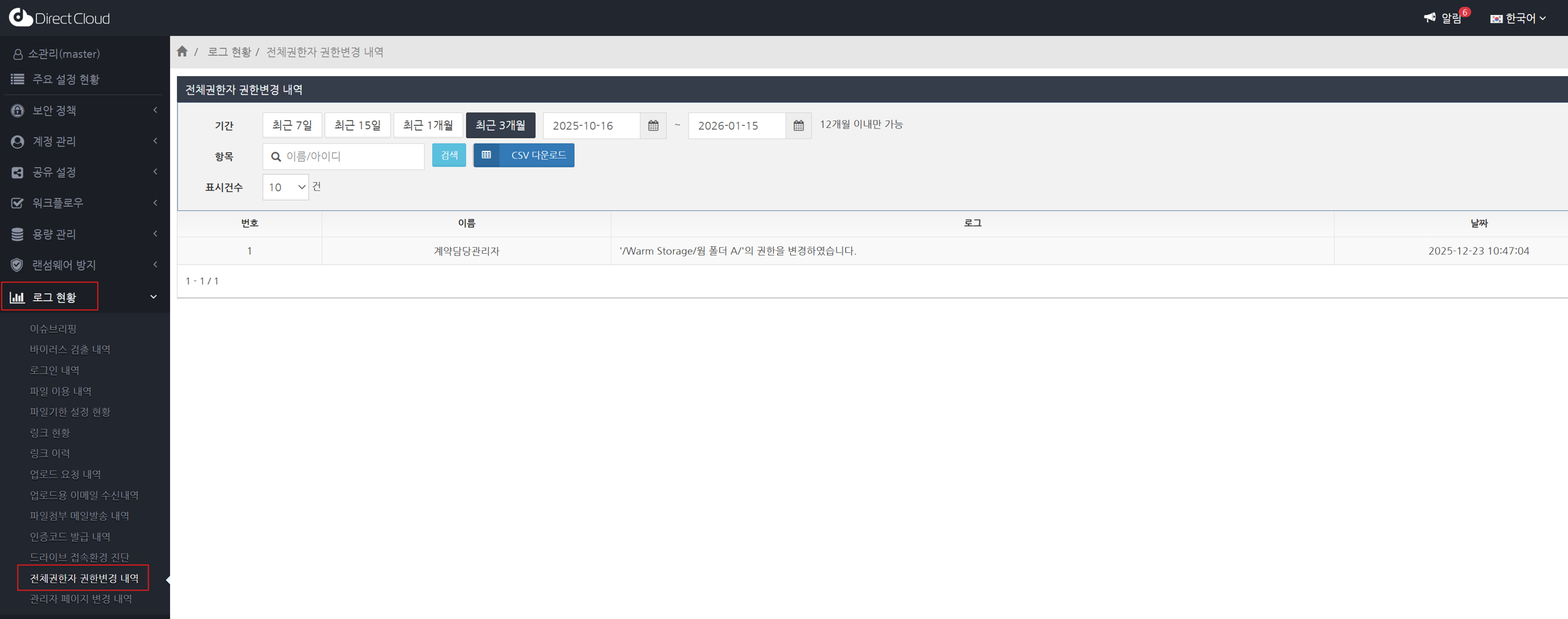Viewport: 1568px width, 619px height.
Task: Click the 용량 관리 database icon
Action: [18, 234]
